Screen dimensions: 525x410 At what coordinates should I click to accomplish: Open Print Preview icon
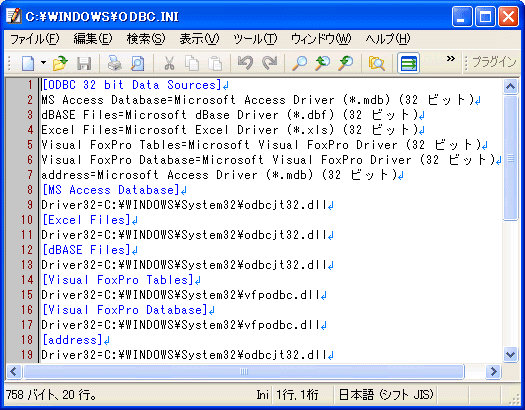(x=138, y=63)
